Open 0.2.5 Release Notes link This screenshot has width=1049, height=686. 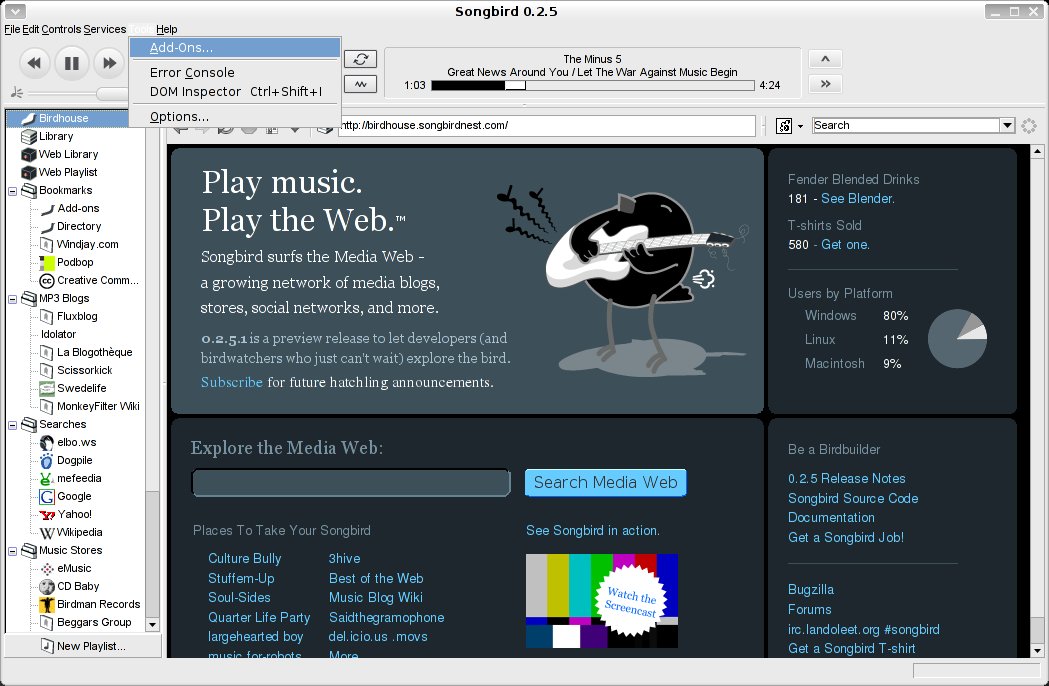tap(846, 479)
